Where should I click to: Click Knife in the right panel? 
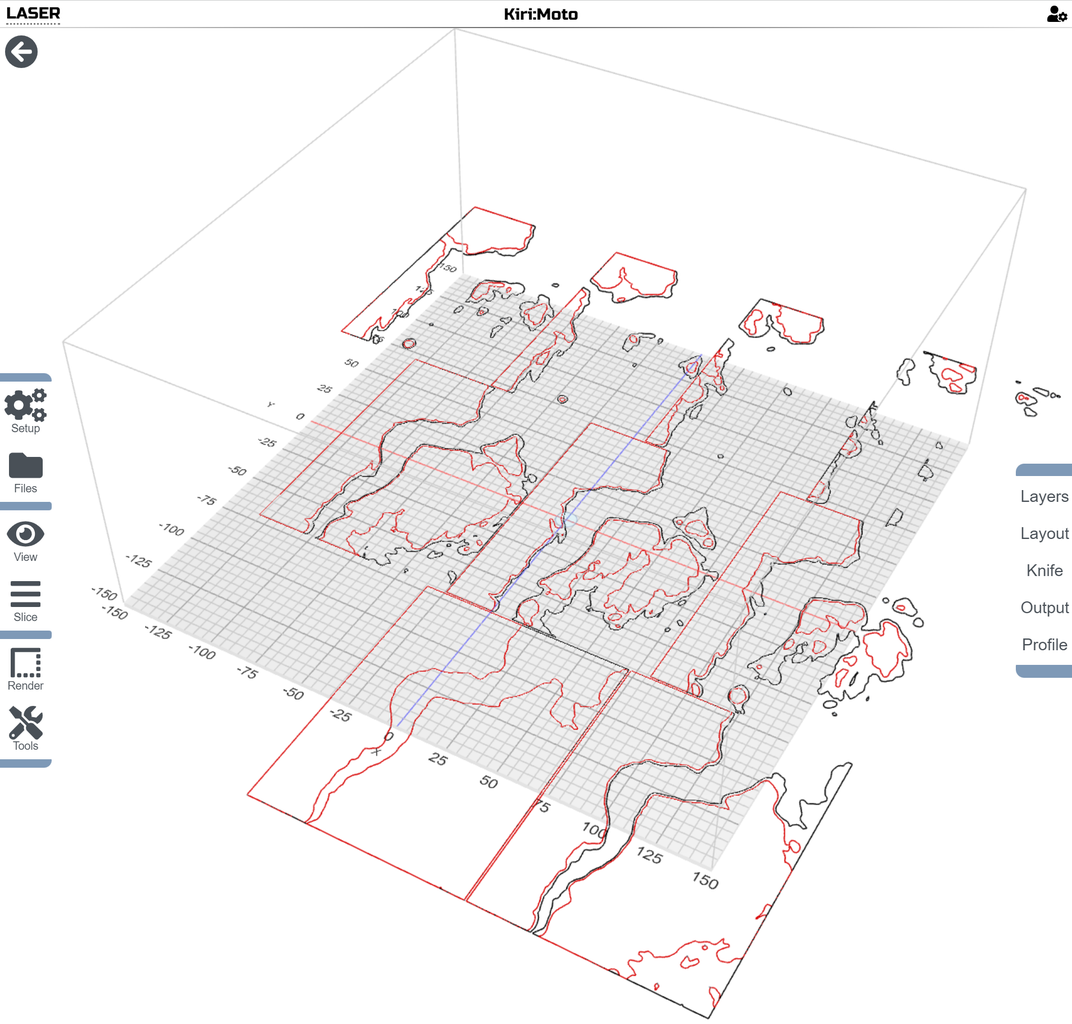(1044, 570)
